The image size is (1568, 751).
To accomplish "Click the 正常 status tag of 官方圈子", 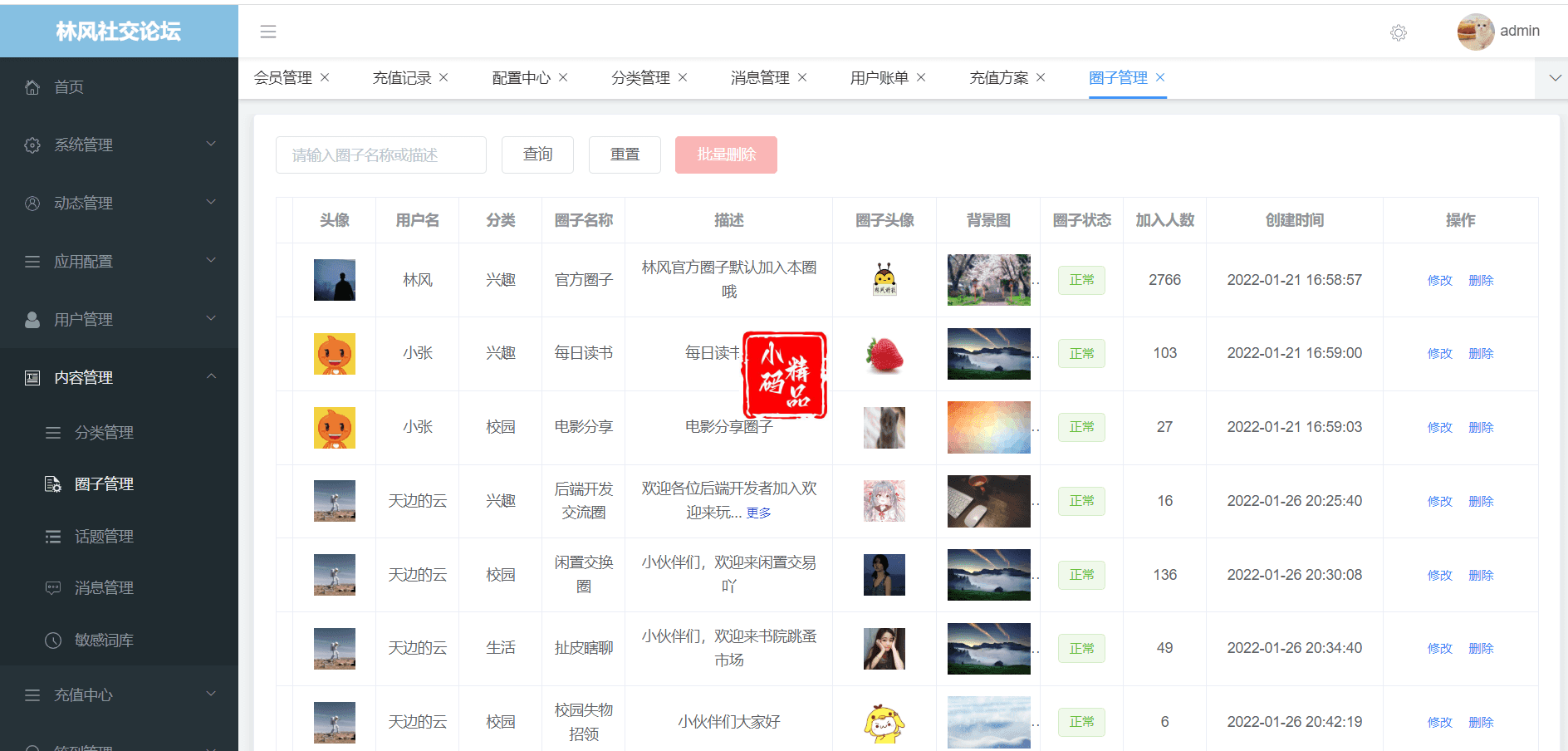I will tap(1081, 280).
